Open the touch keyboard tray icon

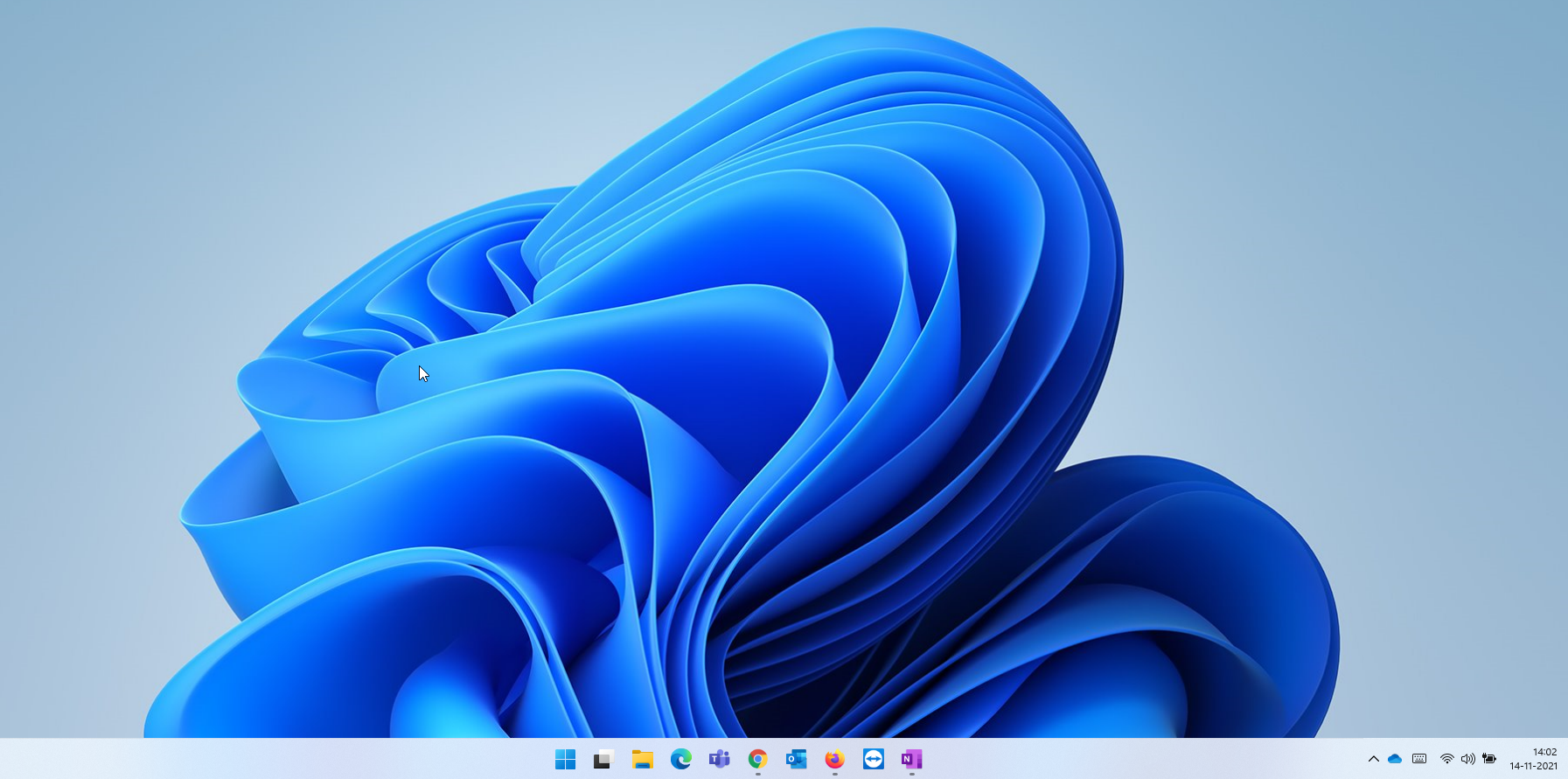coord(1419,759)
